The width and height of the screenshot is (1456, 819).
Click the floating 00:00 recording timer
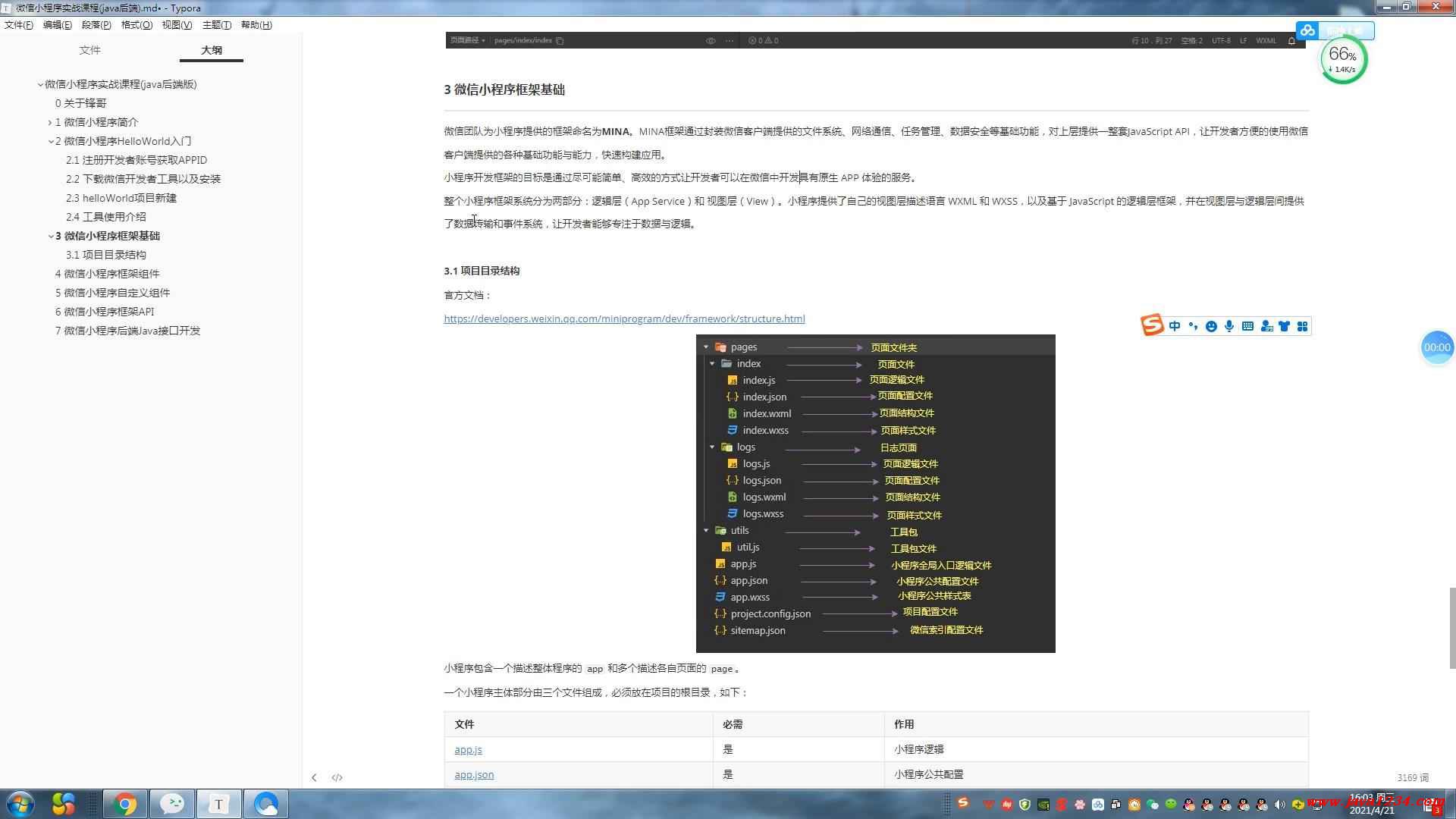pos(1437,347)
